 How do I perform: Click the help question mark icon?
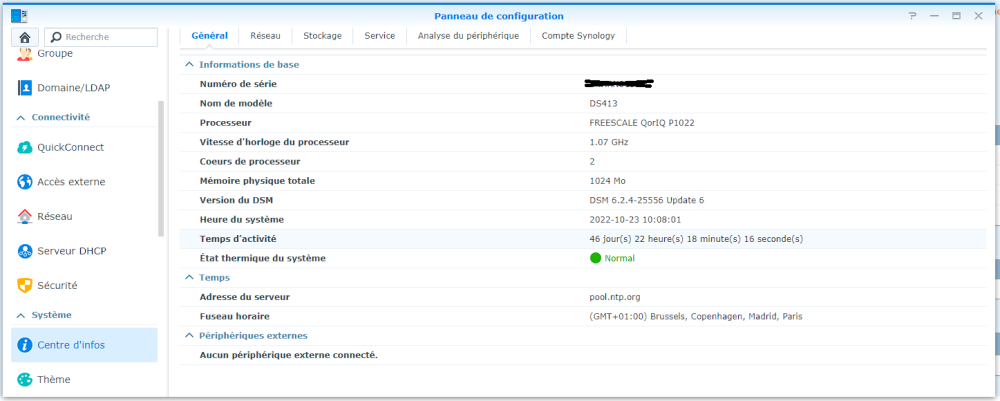(x=913, y=16)
